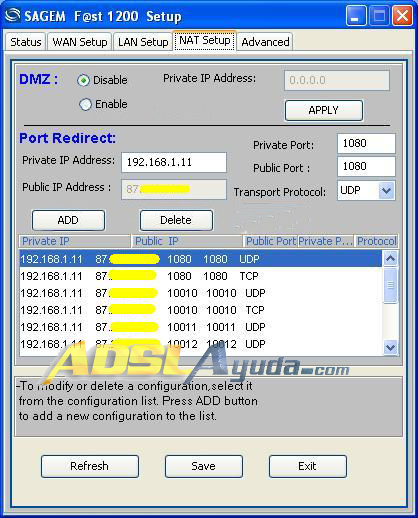Viewport: 418px width, 518px height.
Task: Select the Enable DMZ radio button
Action: pyautogui.click(x=85, y=104)
